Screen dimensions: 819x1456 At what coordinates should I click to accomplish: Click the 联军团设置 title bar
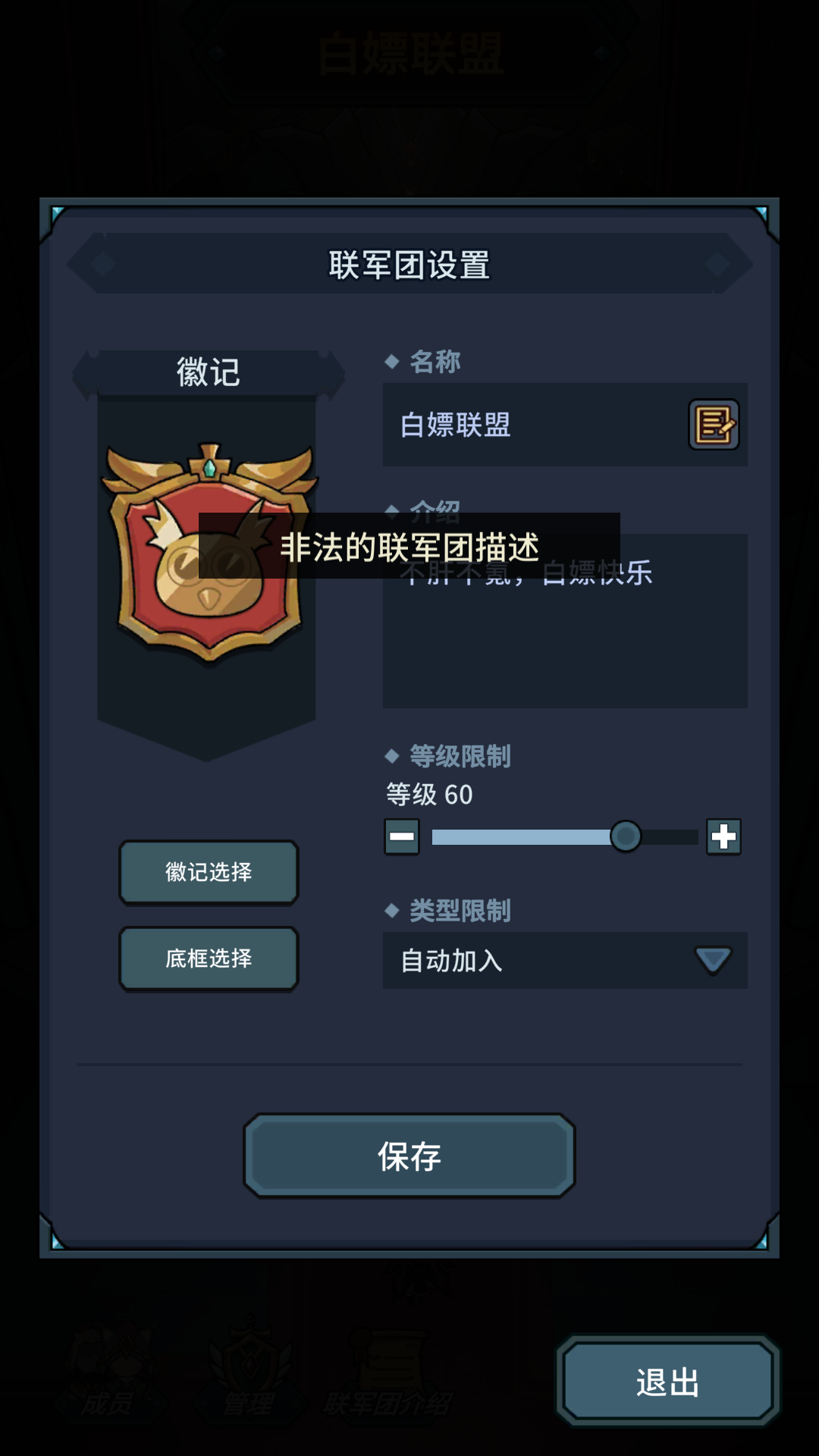pos(409,265)
